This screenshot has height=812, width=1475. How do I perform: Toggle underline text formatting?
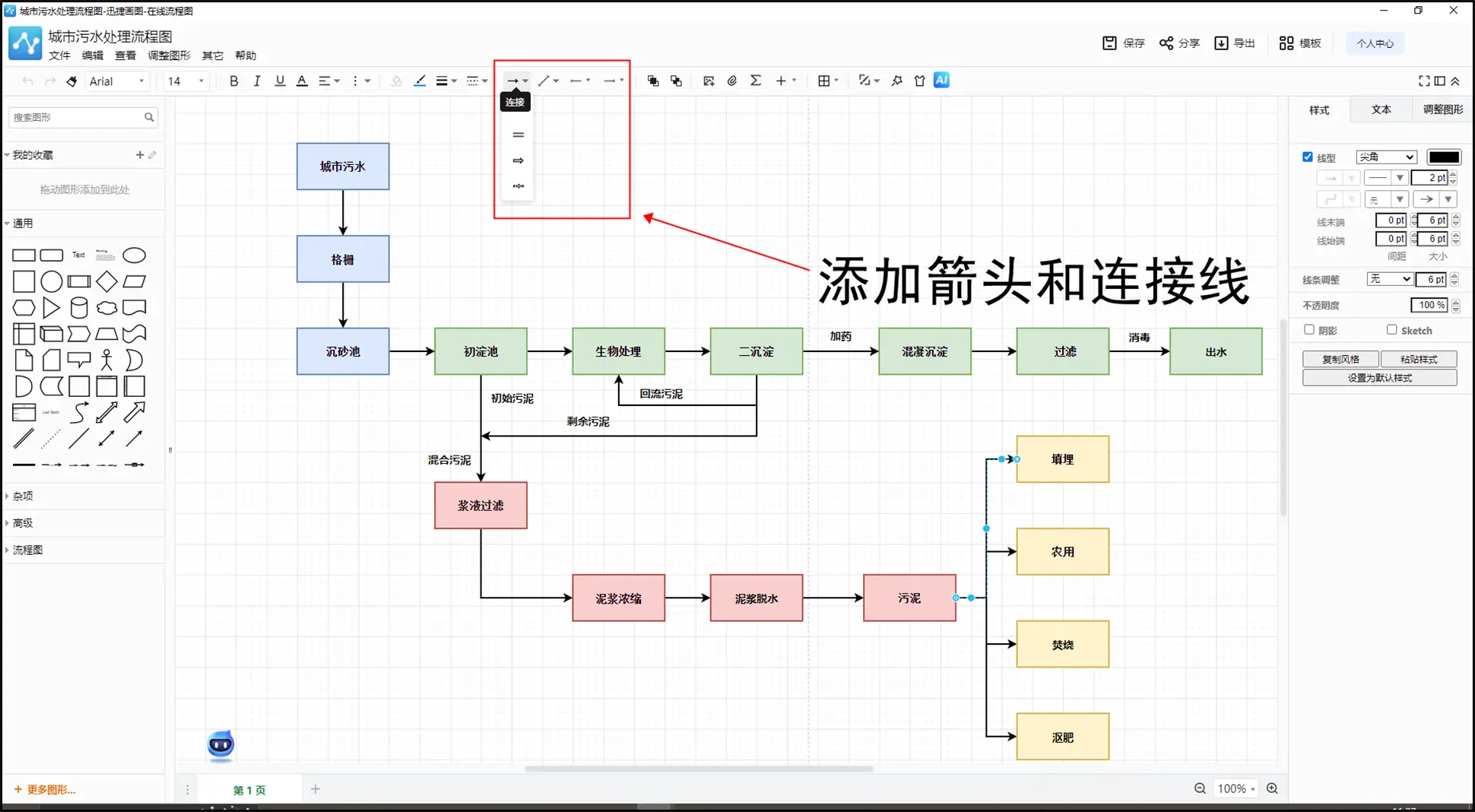click(x=280, y=81)
